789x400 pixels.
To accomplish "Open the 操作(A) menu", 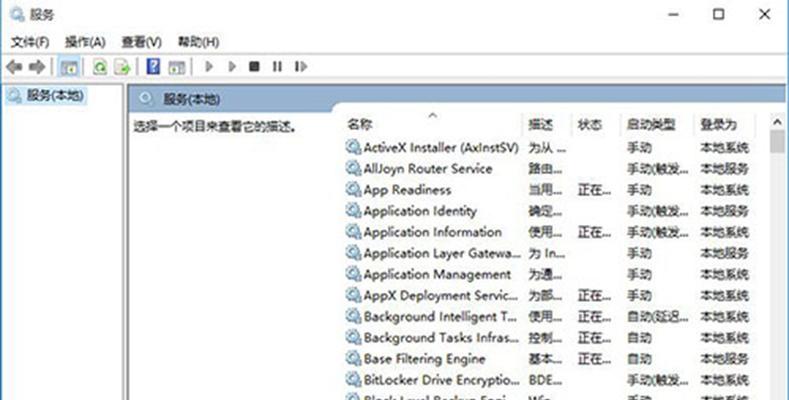I will [x=86, y=42].
